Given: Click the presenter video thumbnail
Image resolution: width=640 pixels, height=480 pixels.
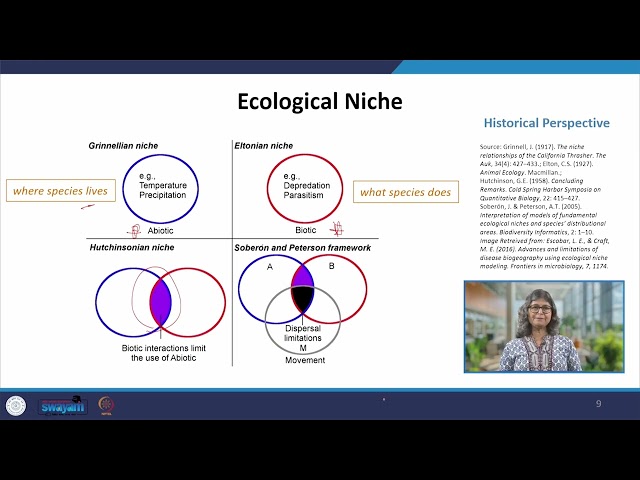Looking at the screenshot, I should (544, 327).
